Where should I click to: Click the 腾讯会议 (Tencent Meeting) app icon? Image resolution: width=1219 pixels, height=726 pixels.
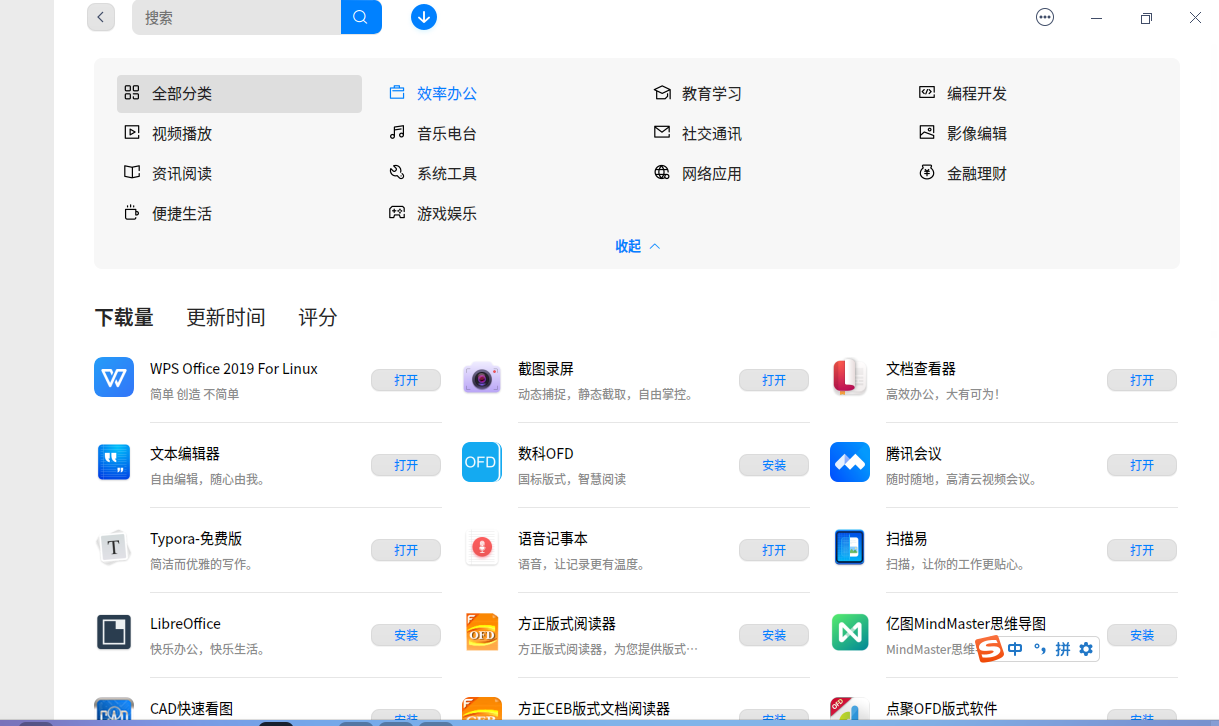[849, 462]
